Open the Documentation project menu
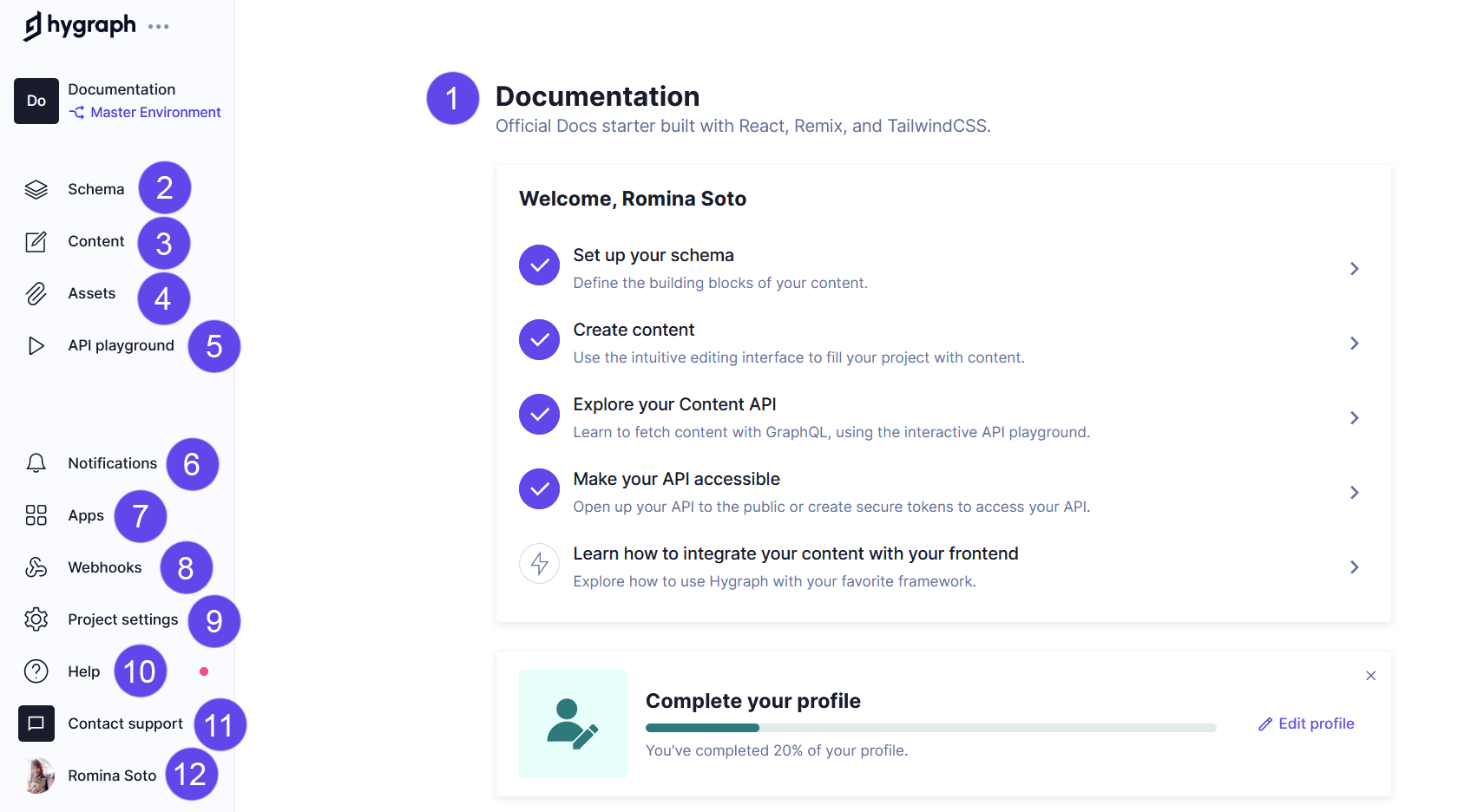This screenshot has height=812, width=1458. click(121, 89)
